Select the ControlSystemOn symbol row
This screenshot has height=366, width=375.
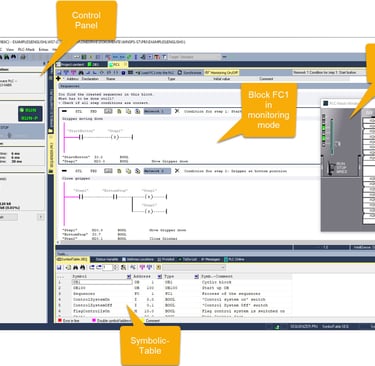(x=173, y=299)
